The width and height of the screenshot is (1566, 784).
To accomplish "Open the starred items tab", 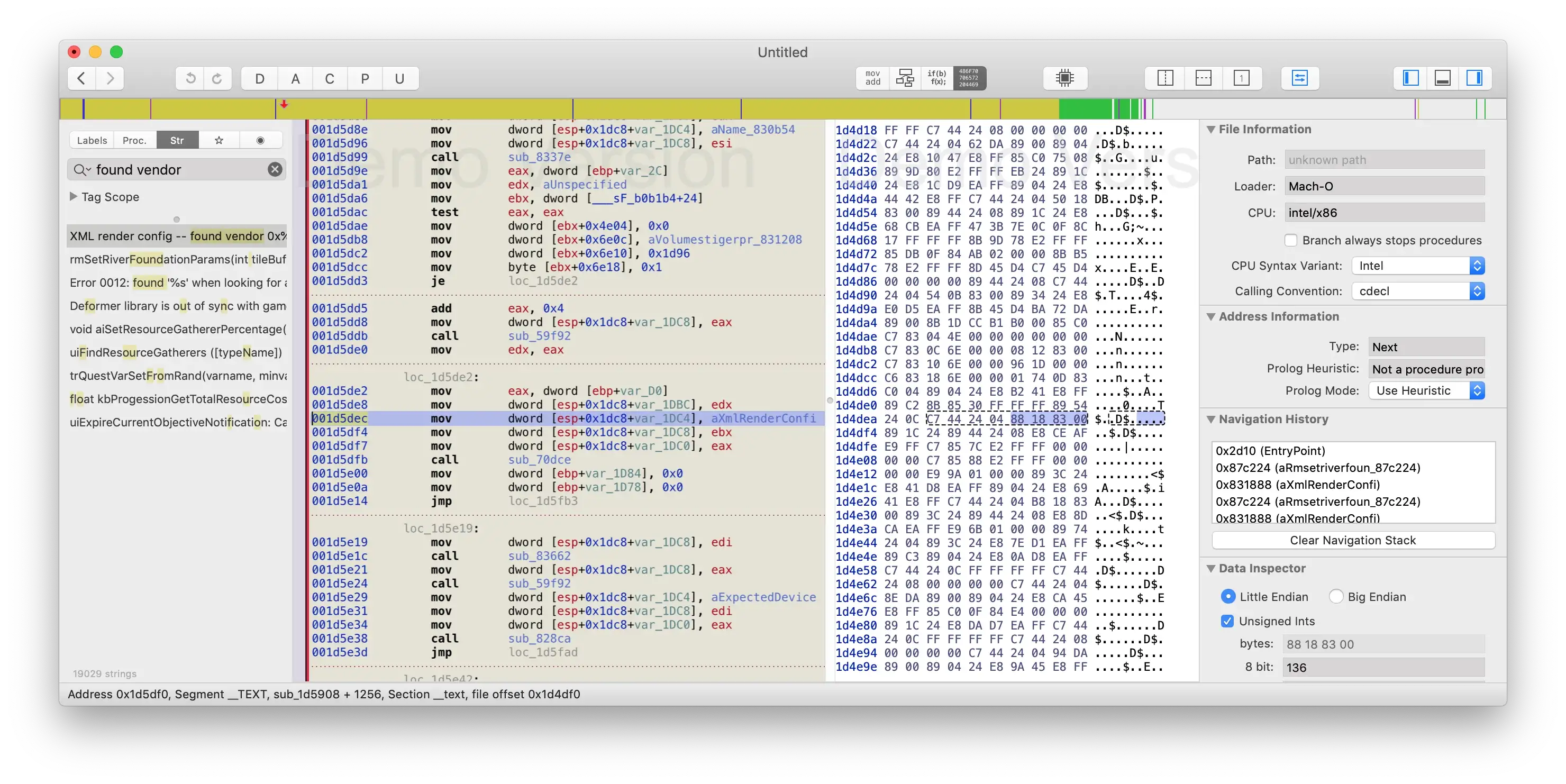I will coord(219,140).
